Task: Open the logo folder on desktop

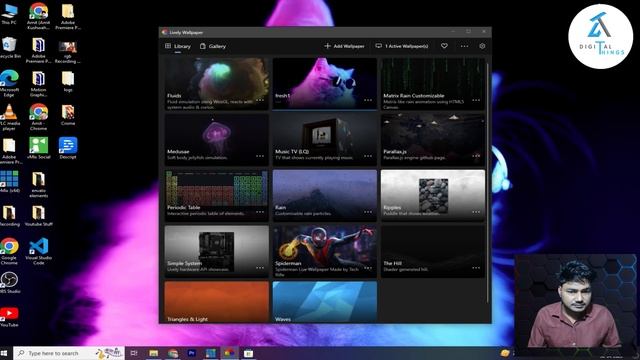Action: (68, 81)
